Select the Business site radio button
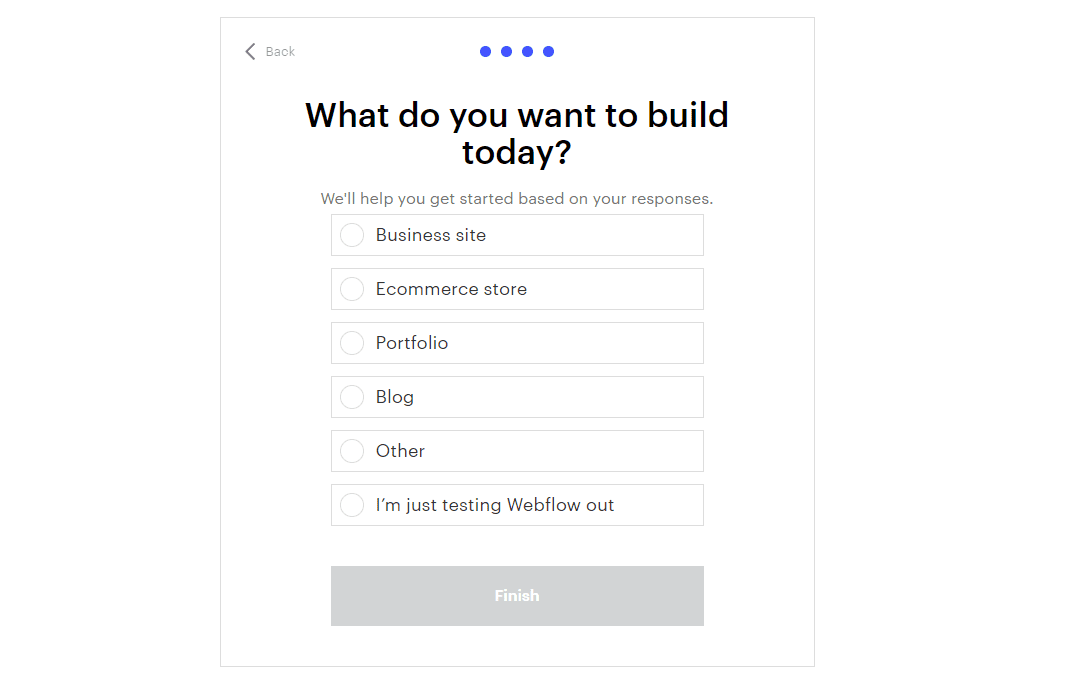The width and height of the screenshot is (1083, 674). [352, 235]
